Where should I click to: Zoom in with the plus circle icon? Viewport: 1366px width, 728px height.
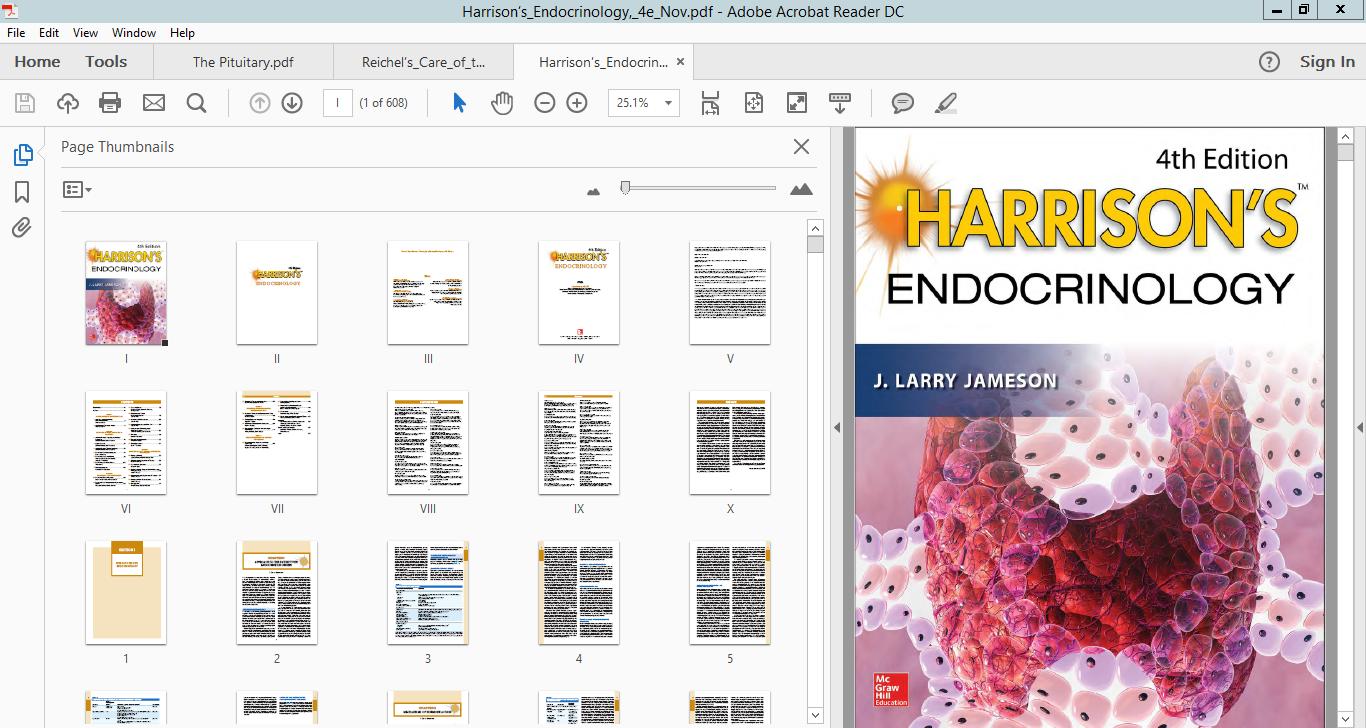pyautogui.click(x=577, y=102)
